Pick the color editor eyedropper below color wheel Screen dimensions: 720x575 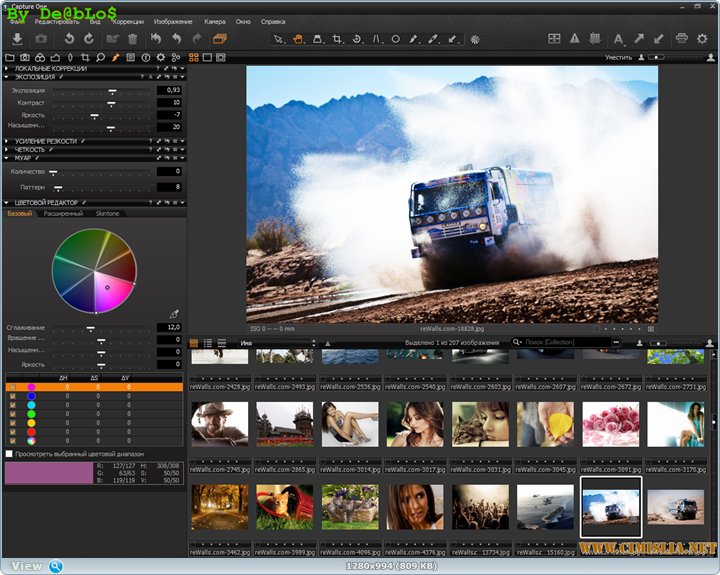[x=174, y=313]
